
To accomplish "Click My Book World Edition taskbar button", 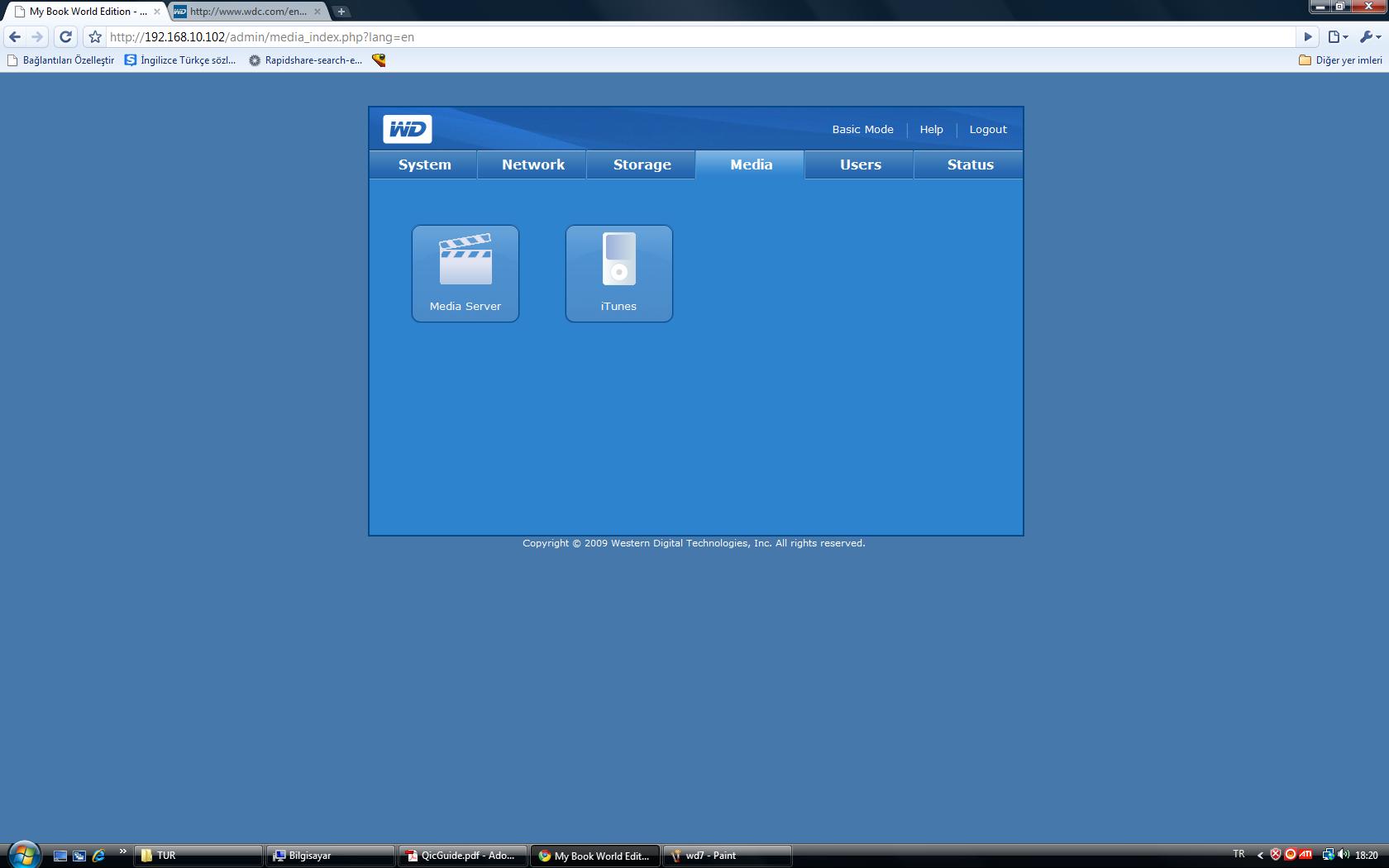I will [x=594, y=856].
